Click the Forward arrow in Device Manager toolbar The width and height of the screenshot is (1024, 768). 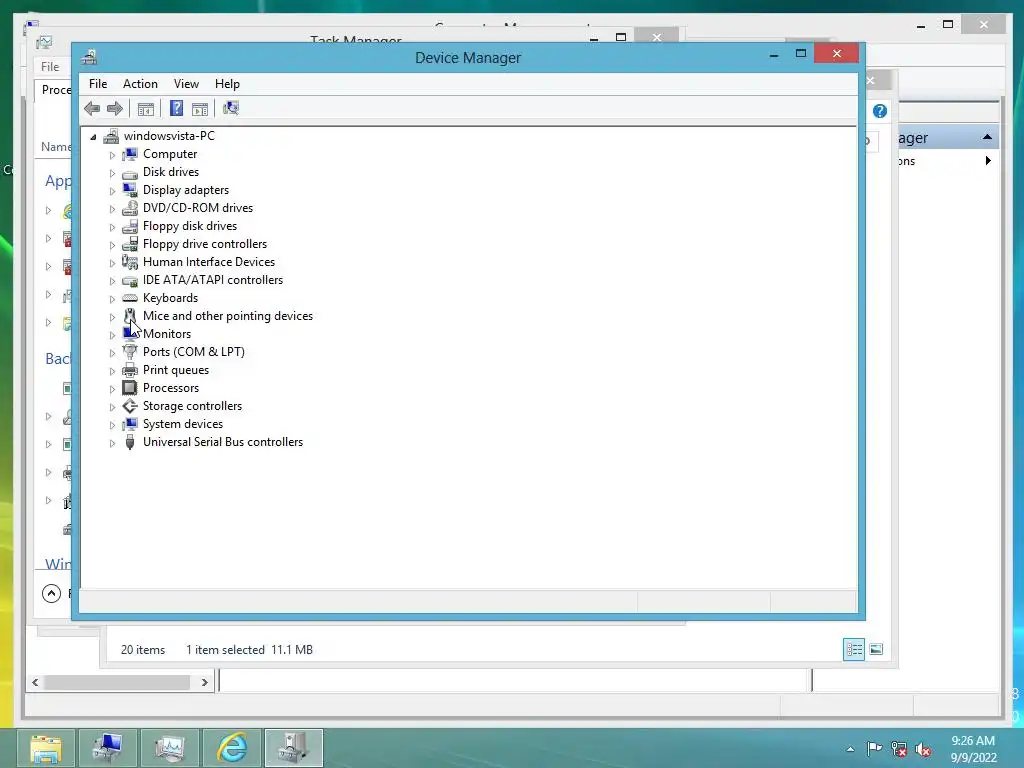click(x=115, y=108)
